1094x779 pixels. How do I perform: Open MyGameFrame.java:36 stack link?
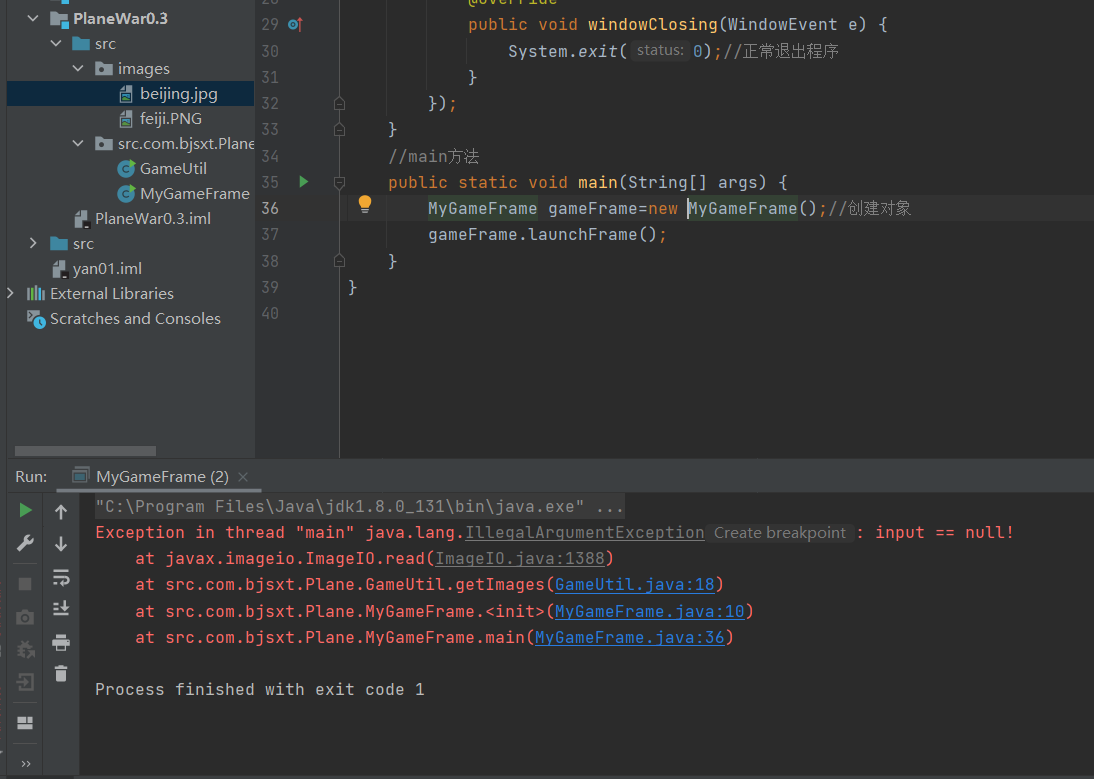629,637
